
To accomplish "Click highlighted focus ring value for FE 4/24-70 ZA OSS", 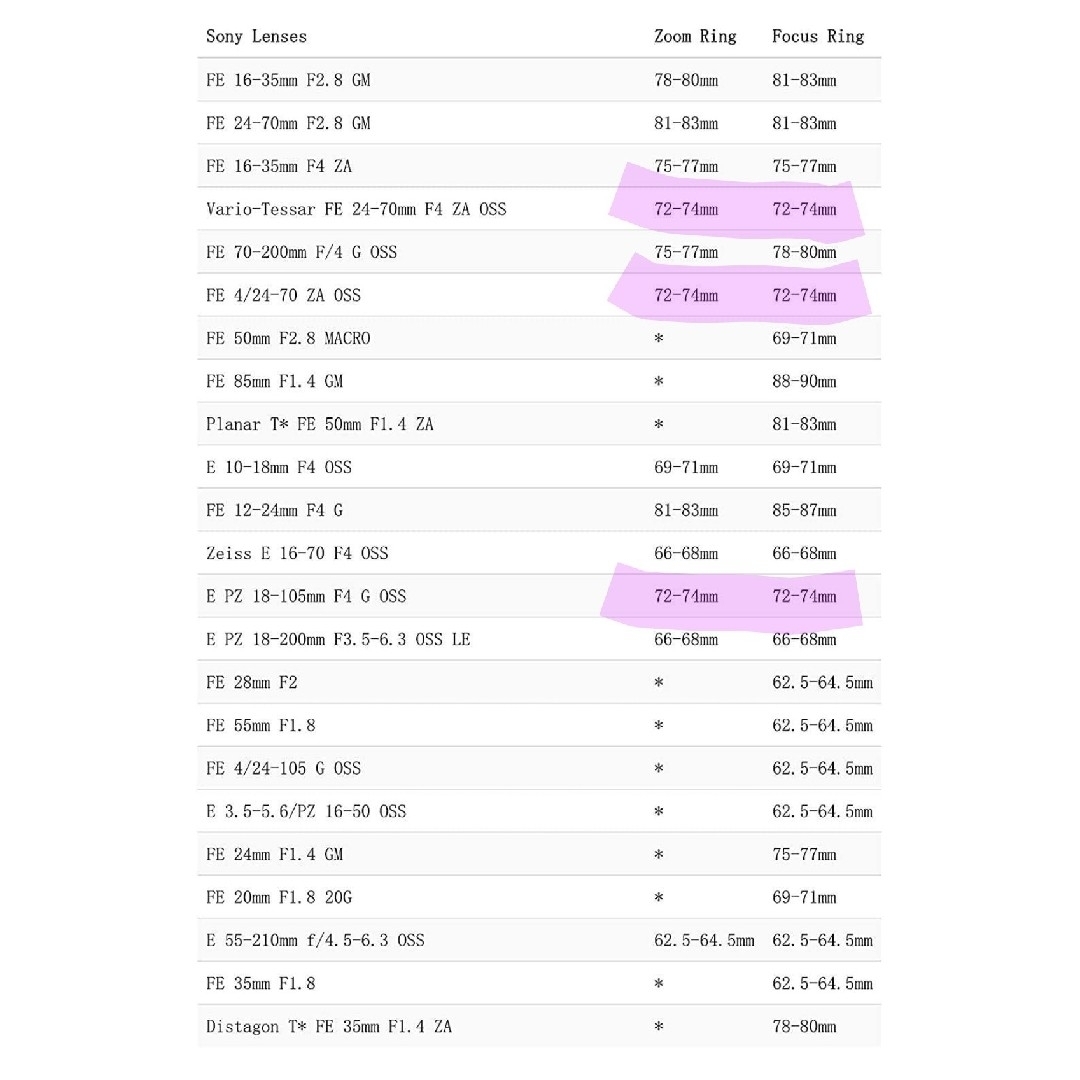I will [804, 295].
